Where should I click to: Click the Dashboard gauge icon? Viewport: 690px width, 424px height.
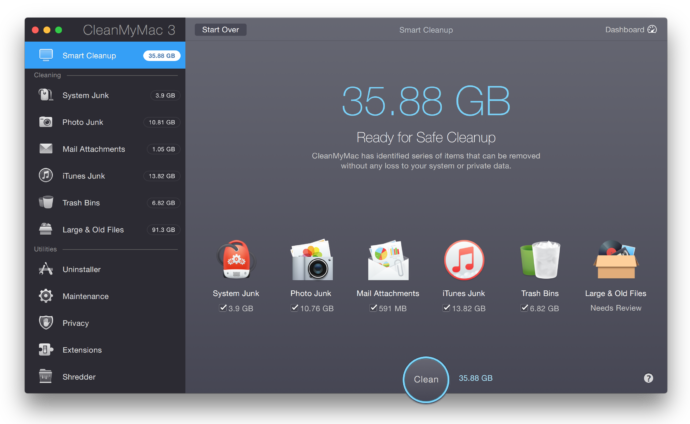[652, 29]
